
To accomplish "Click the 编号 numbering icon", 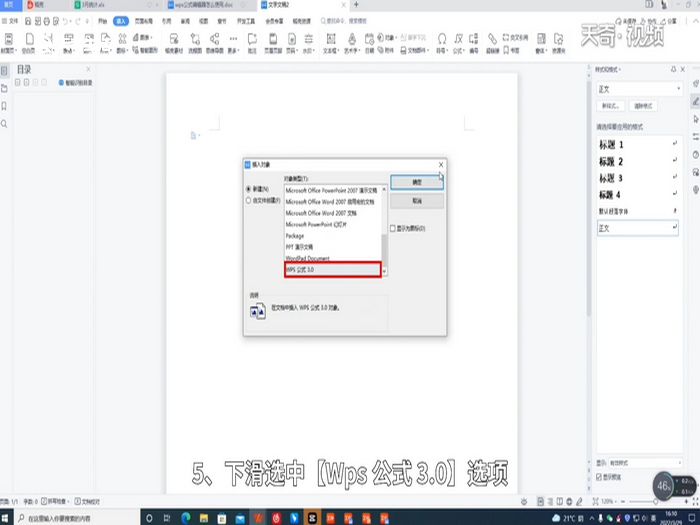I will tap(474, 43).
